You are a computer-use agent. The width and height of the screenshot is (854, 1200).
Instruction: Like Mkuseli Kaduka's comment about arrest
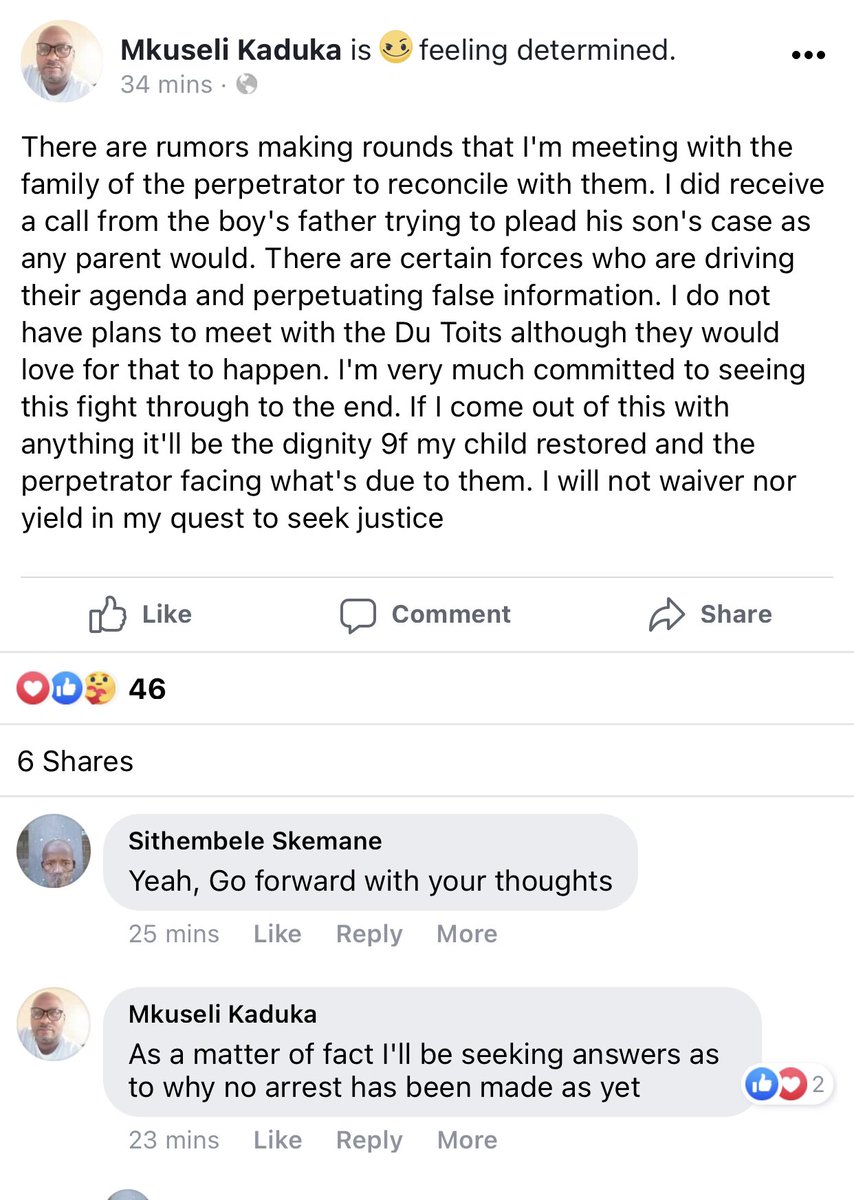pos(277,1140)
